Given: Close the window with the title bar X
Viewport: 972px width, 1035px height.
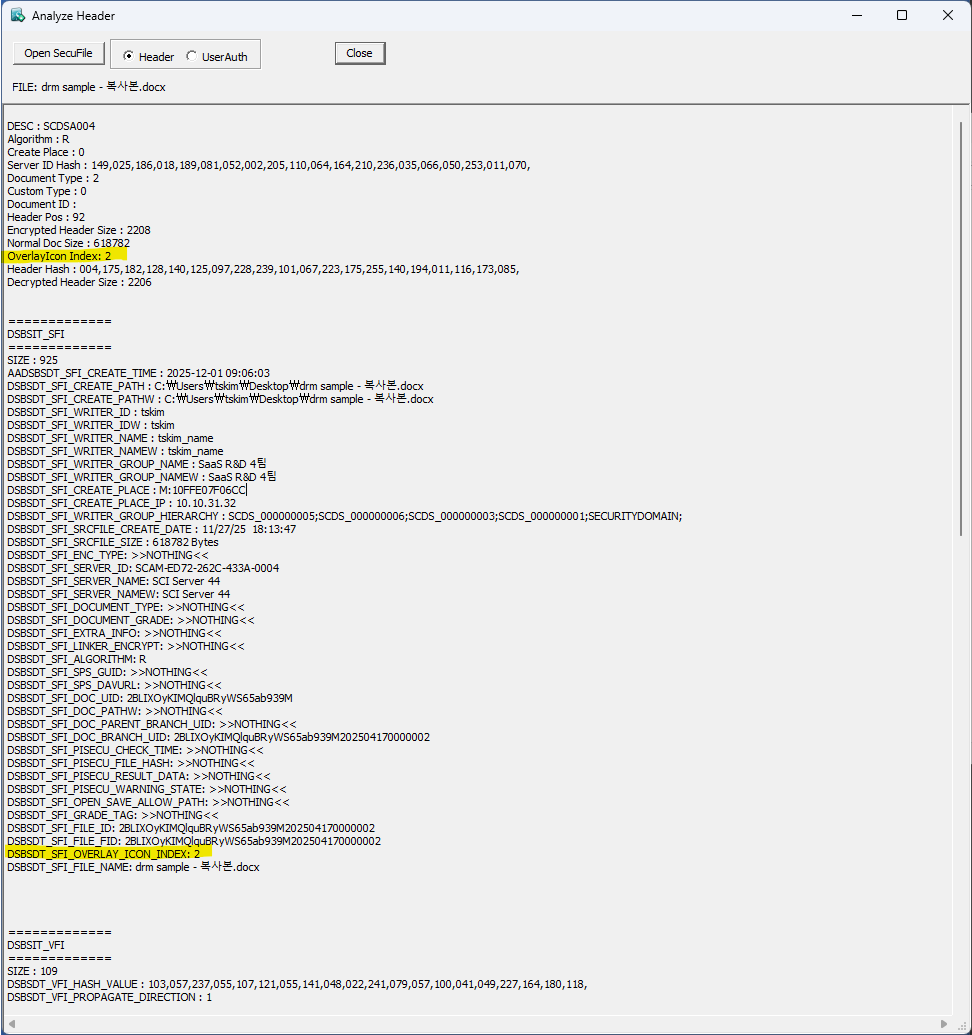Looking at the screenshot, I should 948,15.
